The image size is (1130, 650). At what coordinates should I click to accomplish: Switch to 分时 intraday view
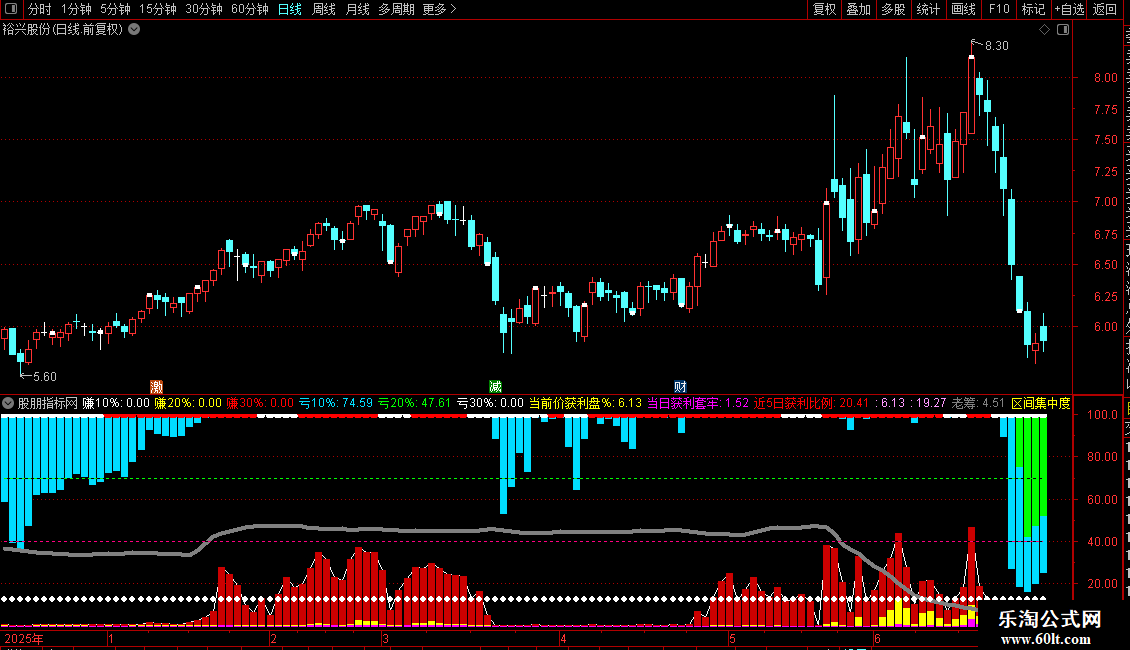coord(40,9)
